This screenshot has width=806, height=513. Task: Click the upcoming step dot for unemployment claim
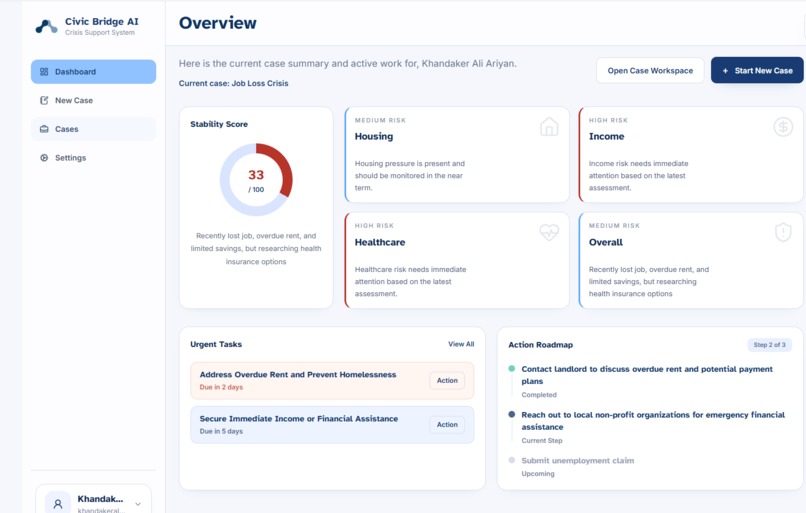pos(511,460)
